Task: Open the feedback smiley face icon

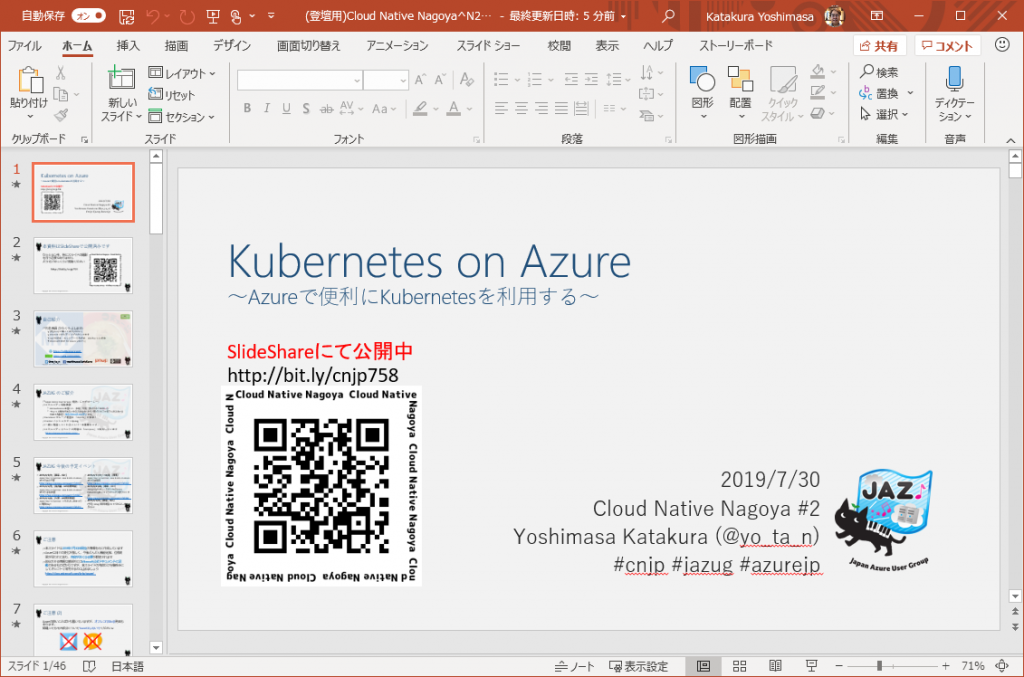Action: (1002, 44)
